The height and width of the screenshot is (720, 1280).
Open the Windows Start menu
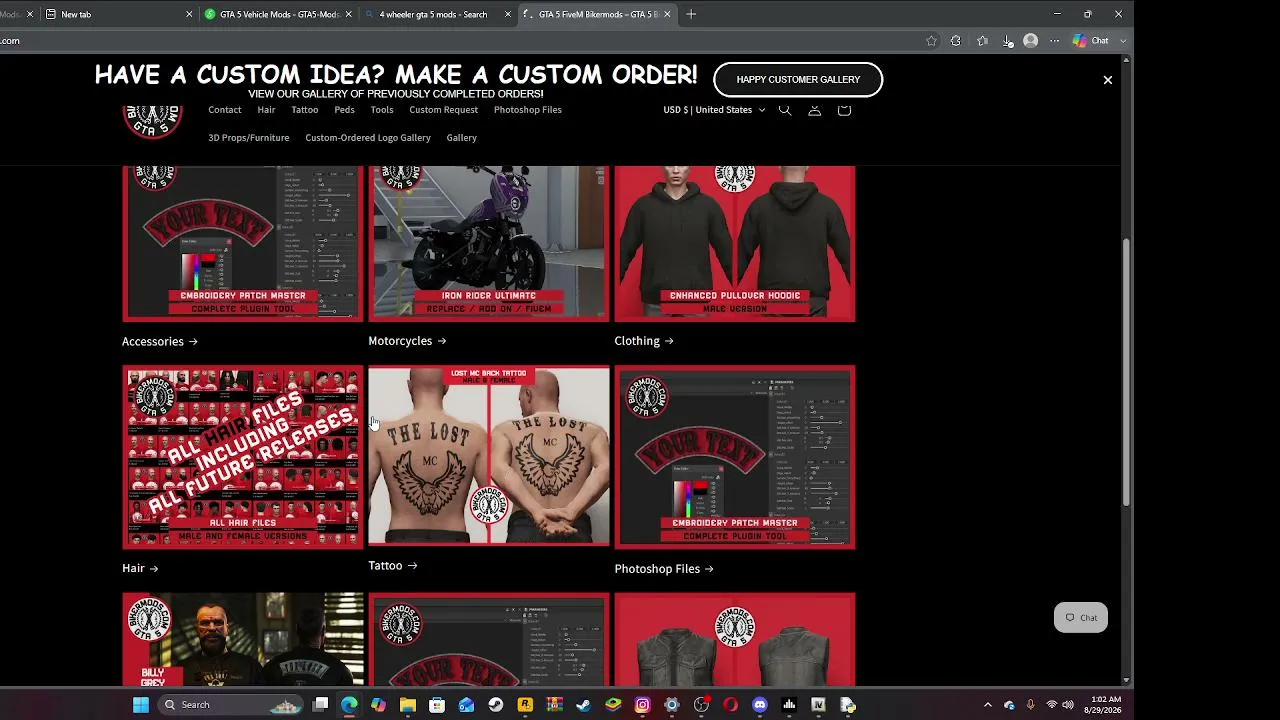click(x=141, y=705)
